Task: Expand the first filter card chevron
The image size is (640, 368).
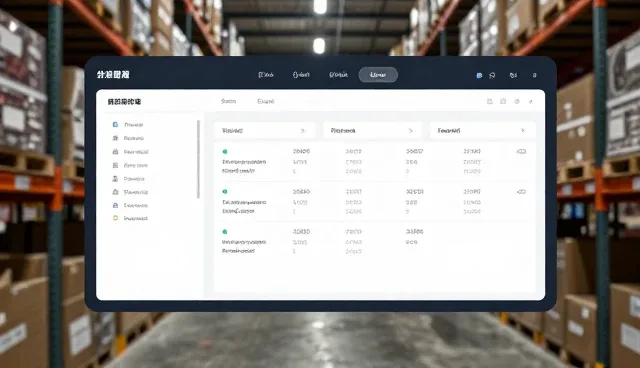Action: pyautogui.click(x=302, y=131)
